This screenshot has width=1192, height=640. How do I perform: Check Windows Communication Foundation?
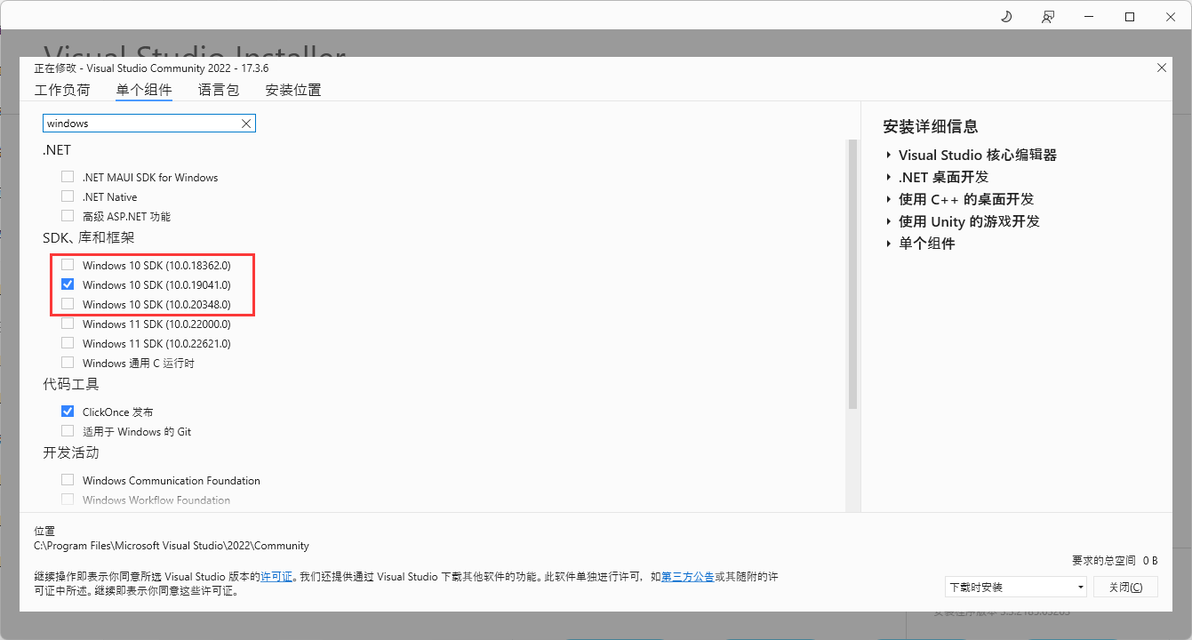[x=68, y=480]
